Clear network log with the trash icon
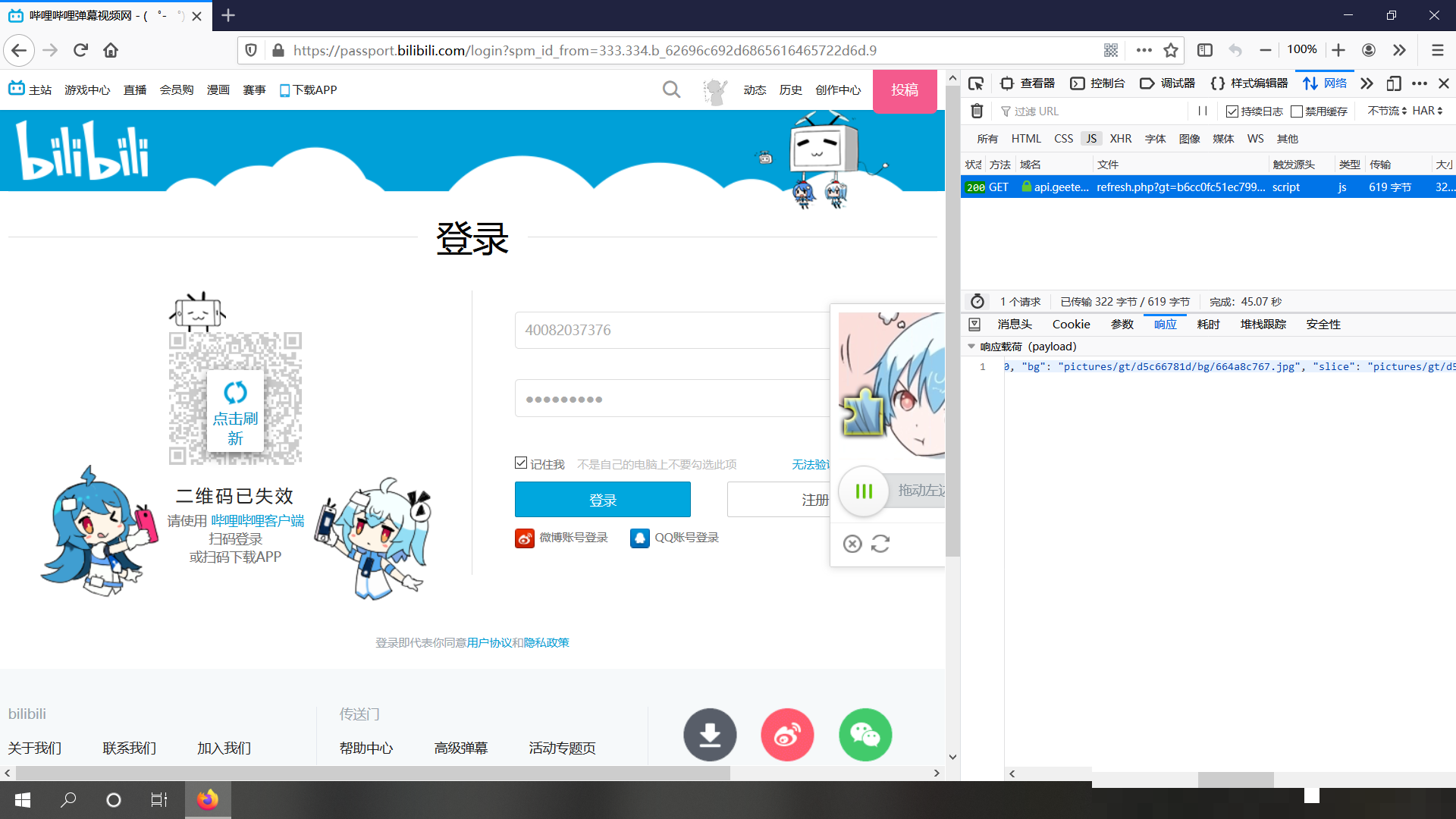The width and height of the screenshot is (1456, 819). point(977,111)
